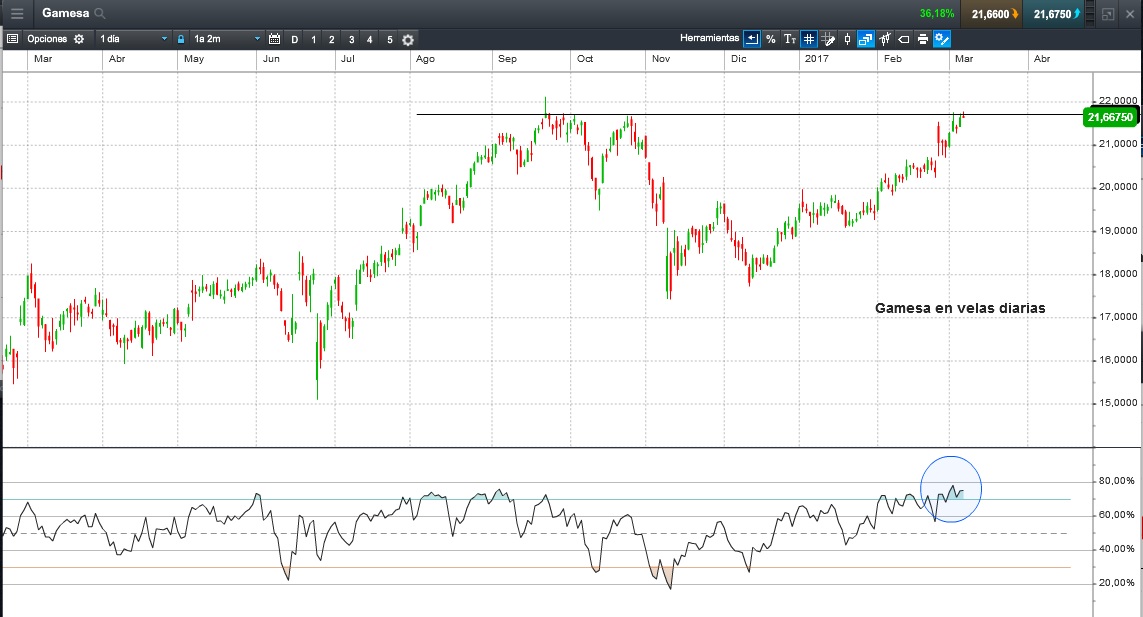Toggle the chart gridlines icon
Screen dimensions: 1143x617
point(808,39)
